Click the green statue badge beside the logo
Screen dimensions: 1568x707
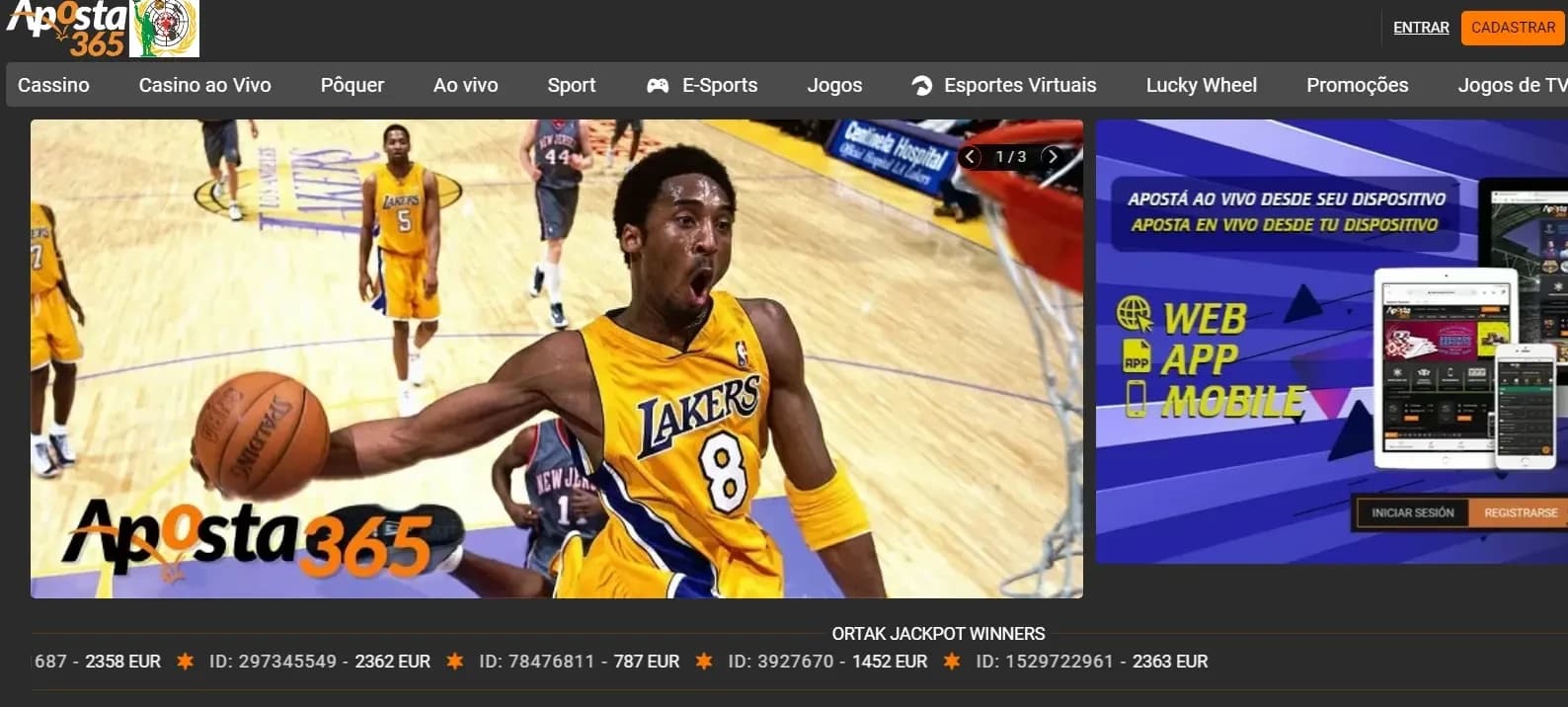tap(165, 29)
